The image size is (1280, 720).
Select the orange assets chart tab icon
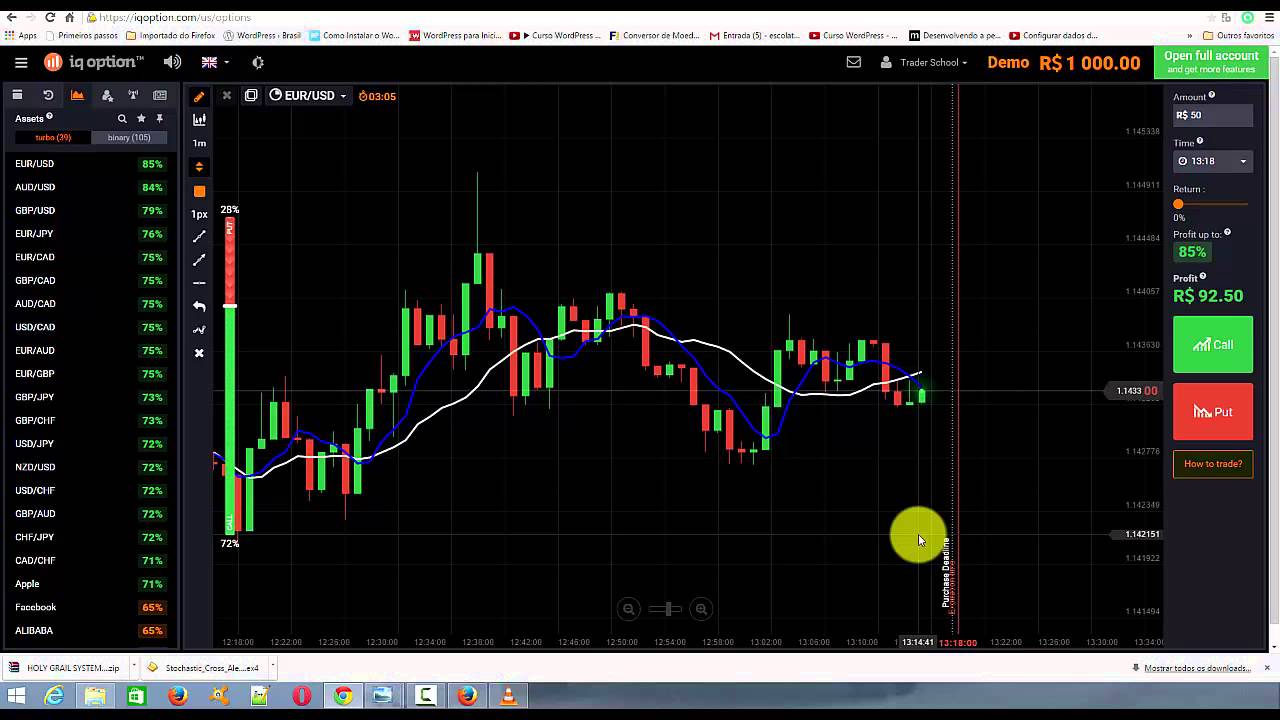tap(77, 95)
